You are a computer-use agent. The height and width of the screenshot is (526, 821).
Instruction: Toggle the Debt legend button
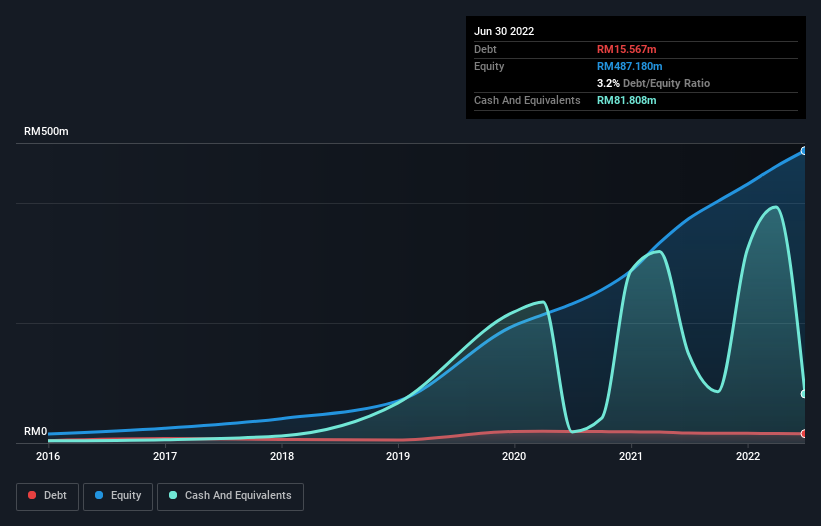[47, 496]
